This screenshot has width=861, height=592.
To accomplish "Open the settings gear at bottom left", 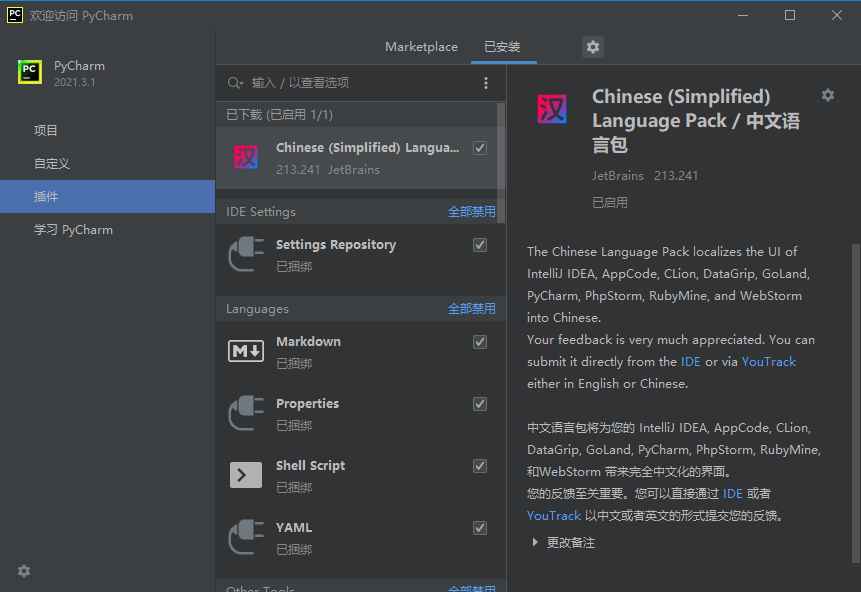I will coord(23,571).
